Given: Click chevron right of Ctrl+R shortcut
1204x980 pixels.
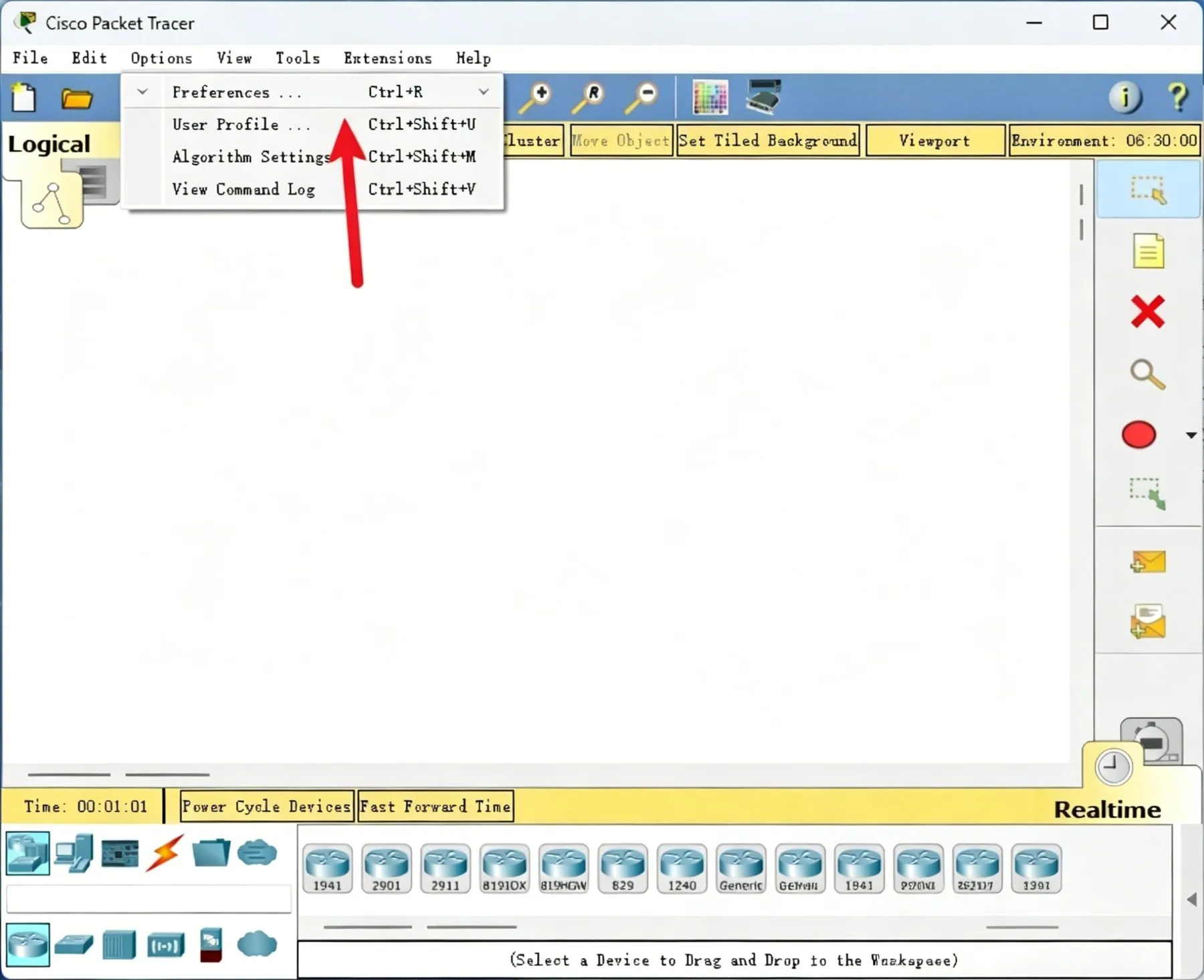Looking at the screenshot, I should pos(484,92).
